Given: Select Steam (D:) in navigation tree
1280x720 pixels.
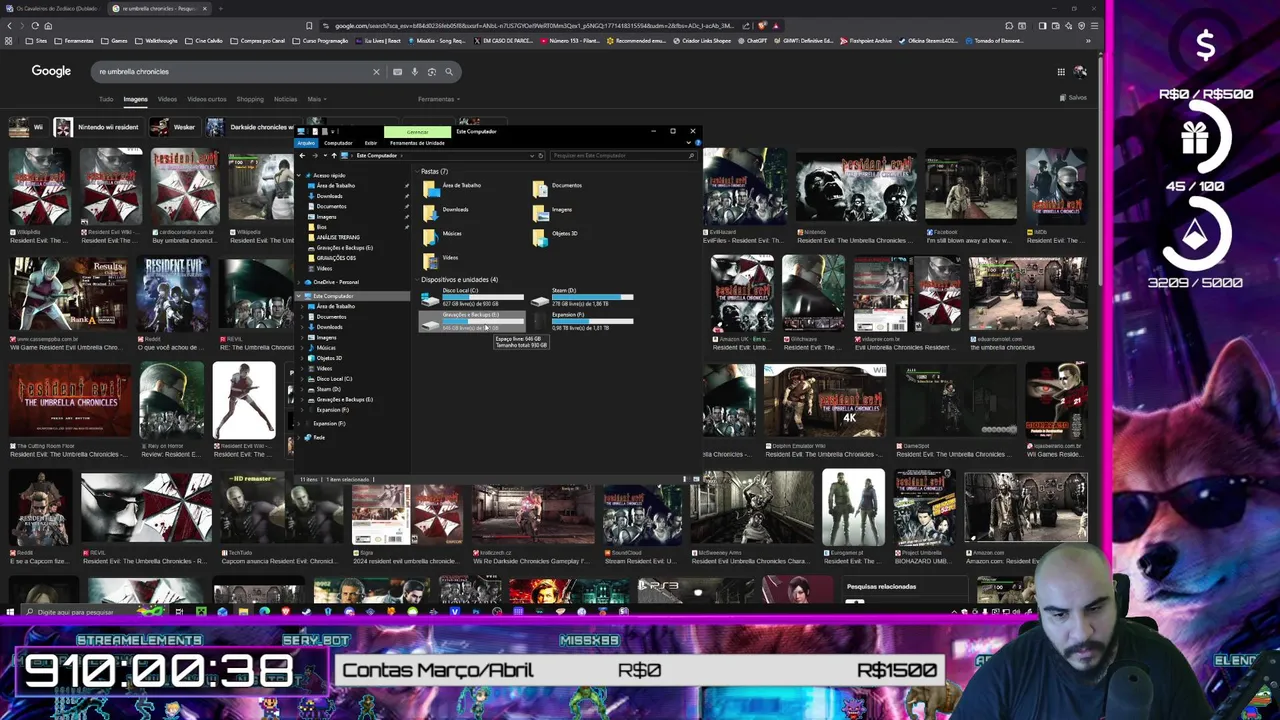Looking at the screenshot, I should [328, 389].
